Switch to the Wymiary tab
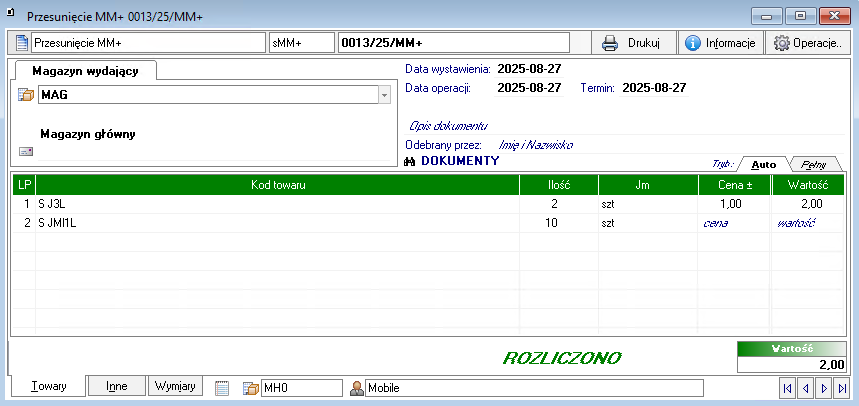Viewport: 859px width, 406px height. click(x=176, y=386)
